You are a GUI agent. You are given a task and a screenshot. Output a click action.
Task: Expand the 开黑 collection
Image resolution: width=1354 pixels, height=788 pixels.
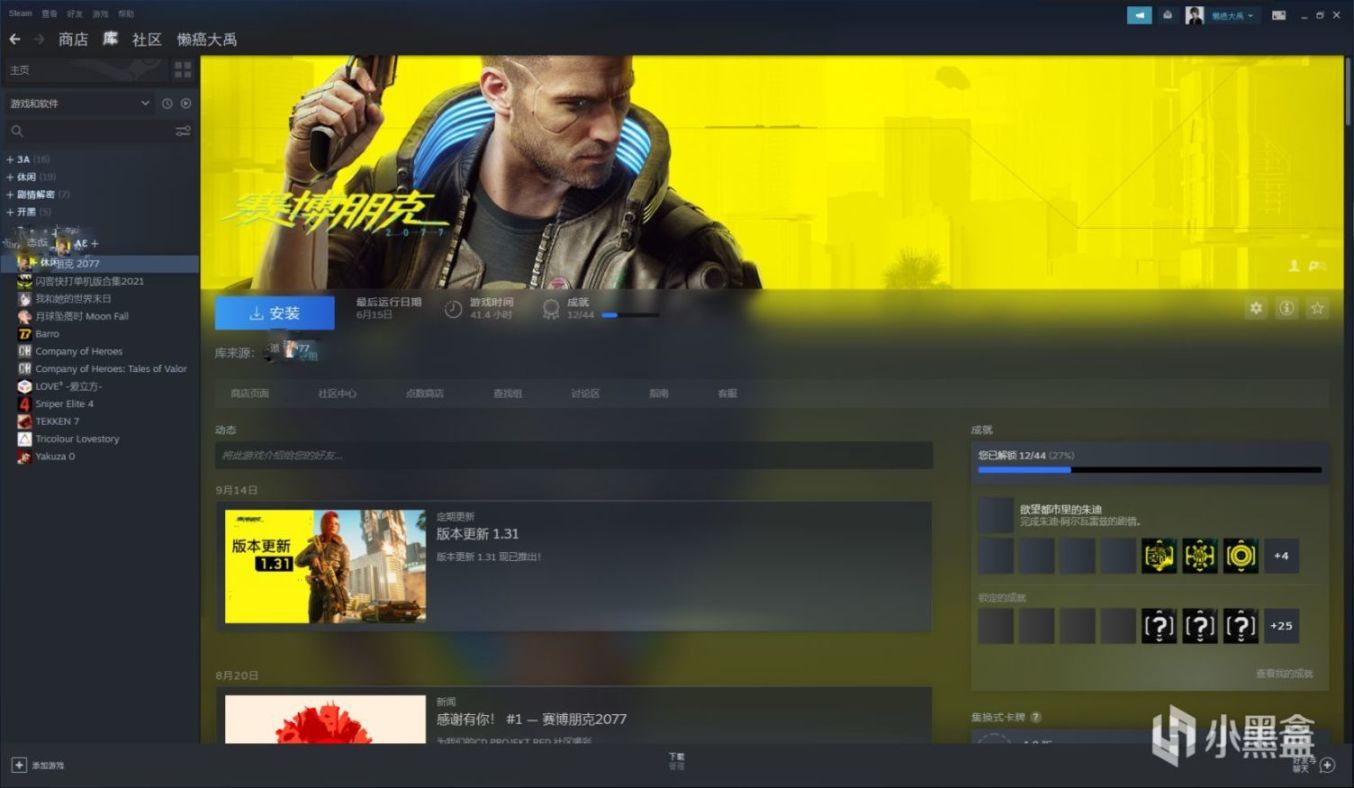tap(28, 212)
